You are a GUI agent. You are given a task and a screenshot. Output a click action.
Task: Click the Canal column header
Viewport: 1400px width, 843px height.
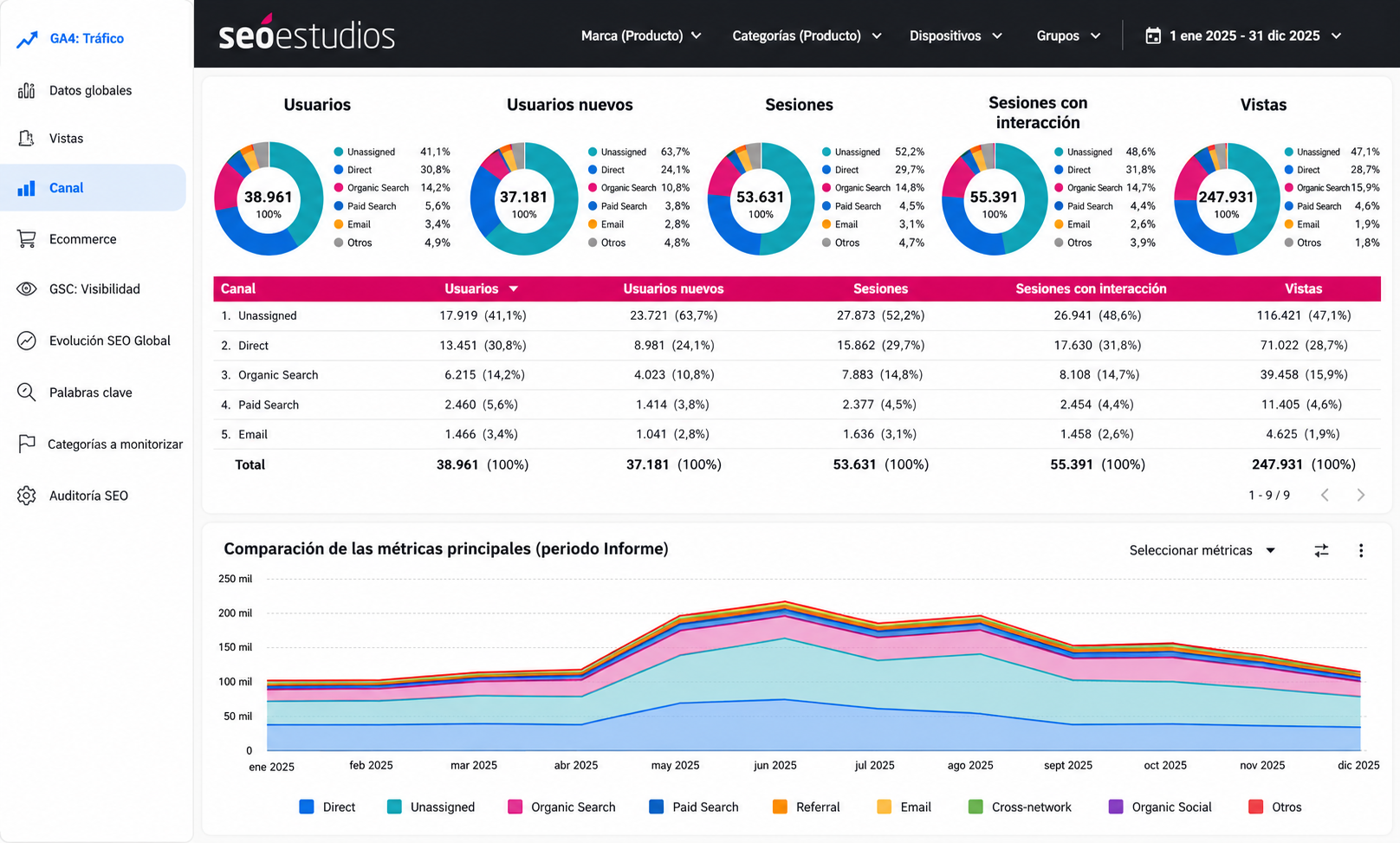tap(238, 289)
